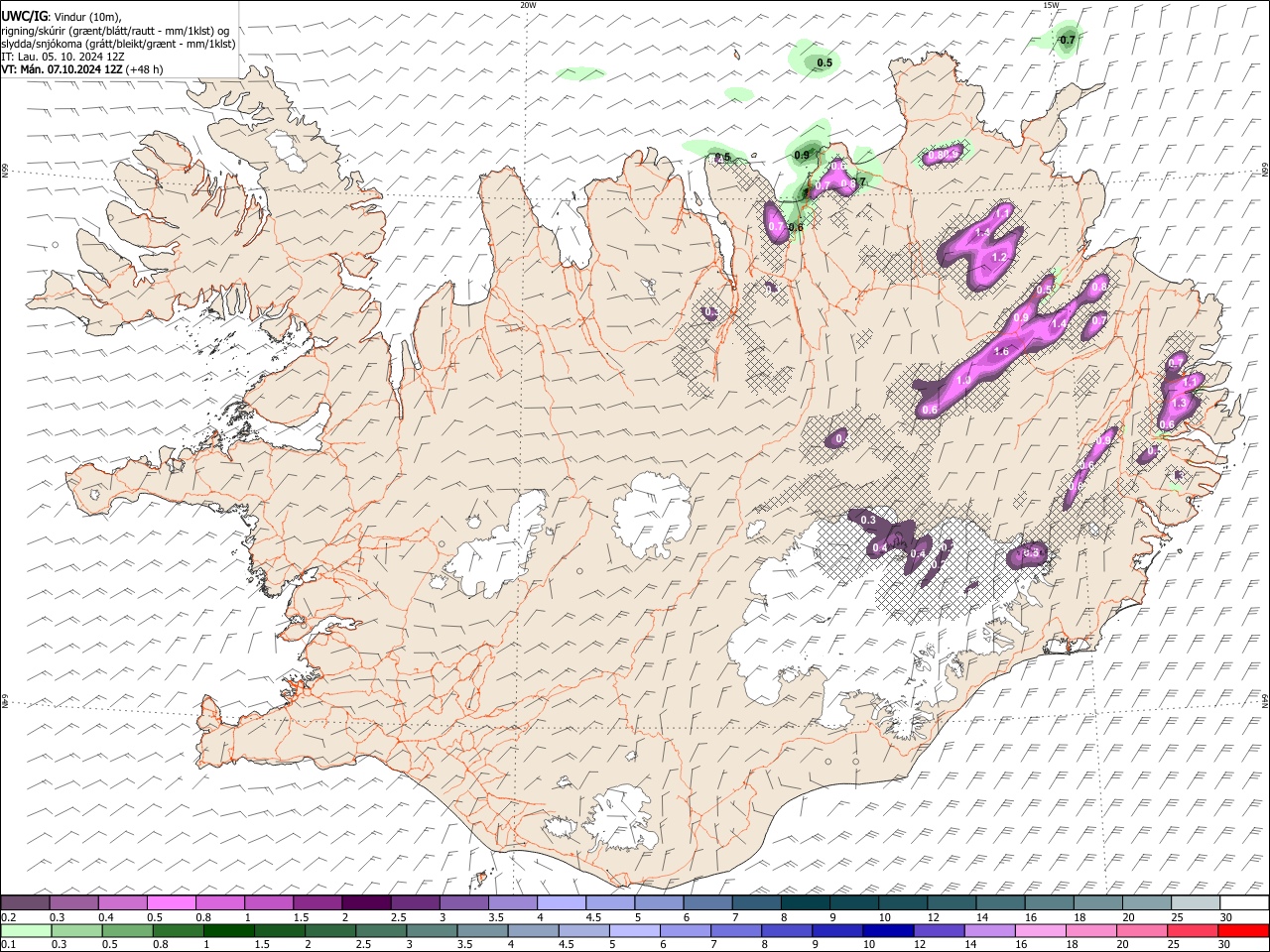
Task: Click the 1.2 snowfall value on the map
Action: (x=1000, y=257)
